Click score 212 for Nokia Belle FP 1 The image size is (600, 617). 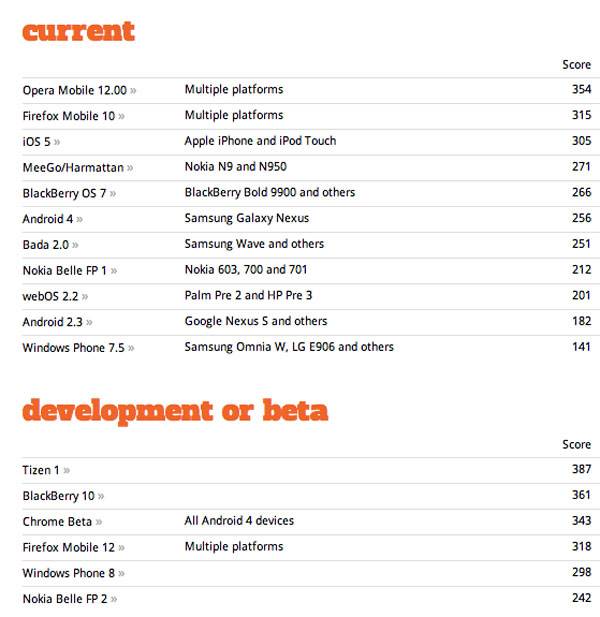(x=582, y=270)
